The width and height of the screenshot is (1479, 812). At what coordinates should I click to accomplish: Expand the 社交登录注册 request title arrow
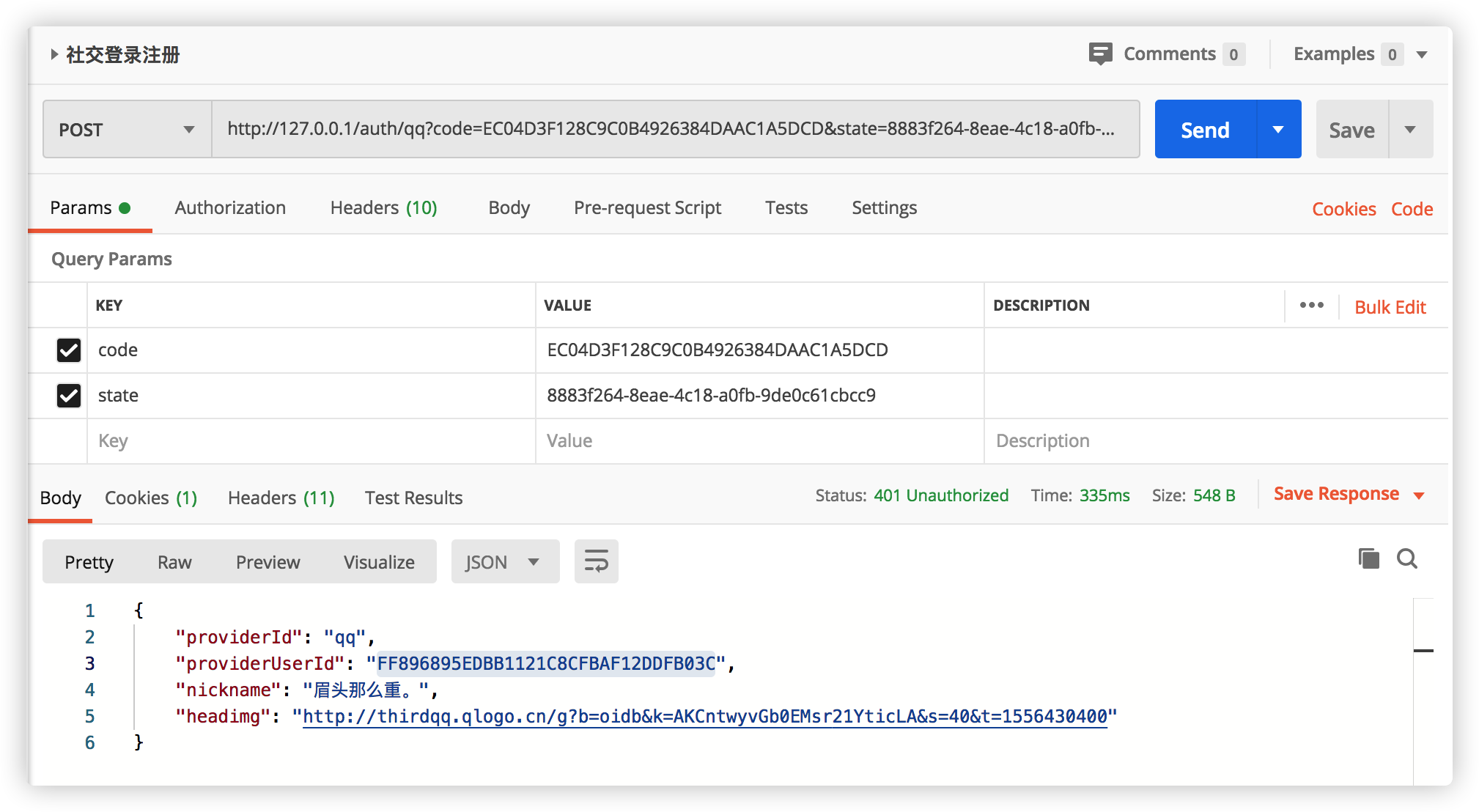click(54, 54)
